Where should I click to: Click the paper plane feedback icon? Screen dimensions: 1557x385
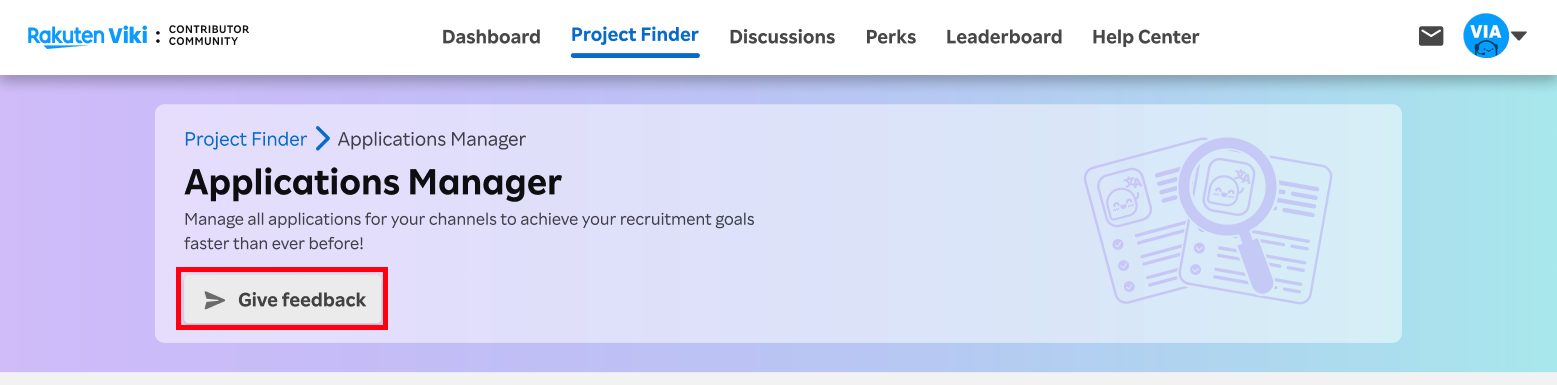tap(215, 299)
